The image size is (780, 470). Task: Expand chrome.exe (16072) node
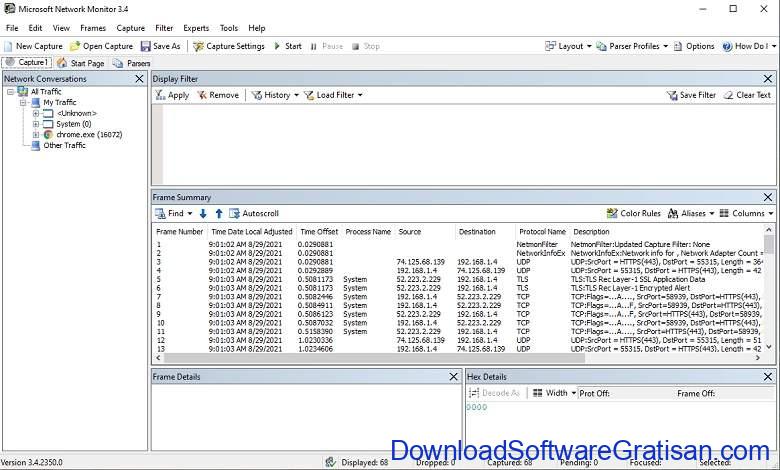click(36, 135)
